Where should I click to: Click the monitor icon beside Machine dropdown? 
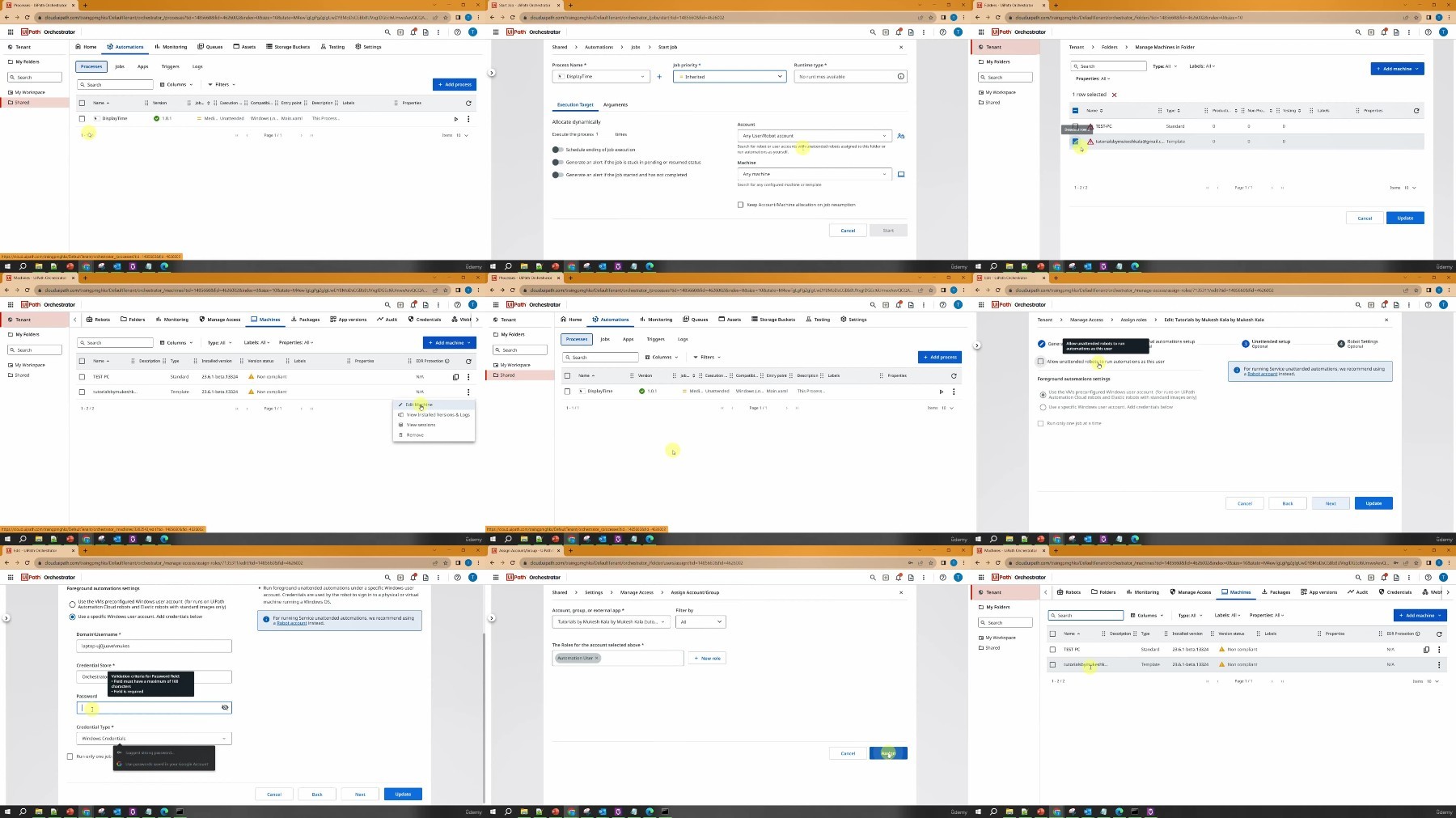[x=901, y=174]
